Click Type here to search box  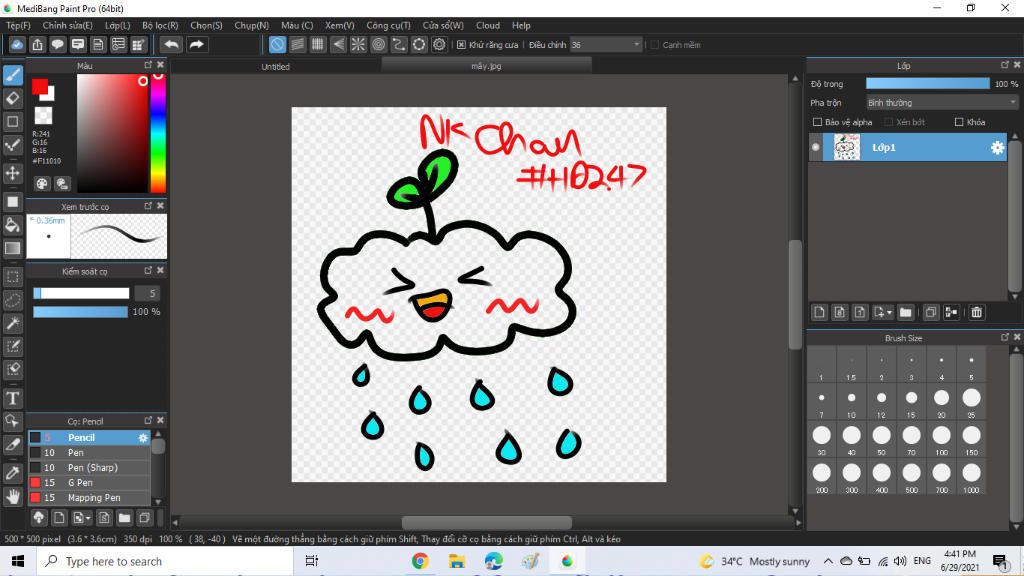(163, 561)
